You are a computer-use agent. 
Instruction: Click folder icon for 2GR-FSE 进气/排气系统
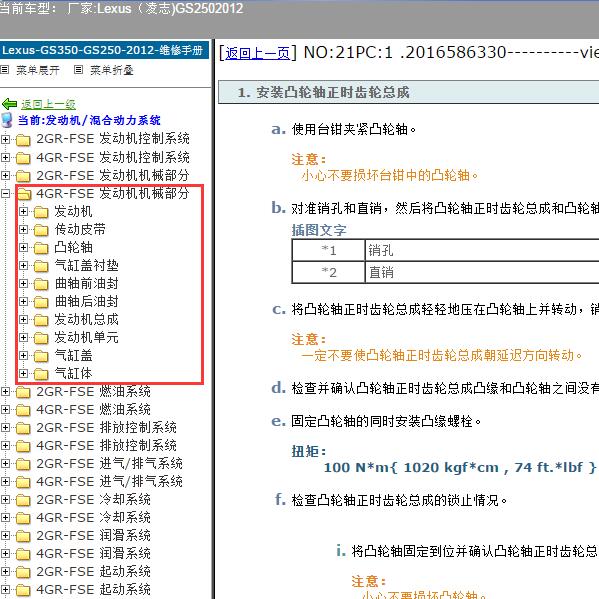(23, 464)
